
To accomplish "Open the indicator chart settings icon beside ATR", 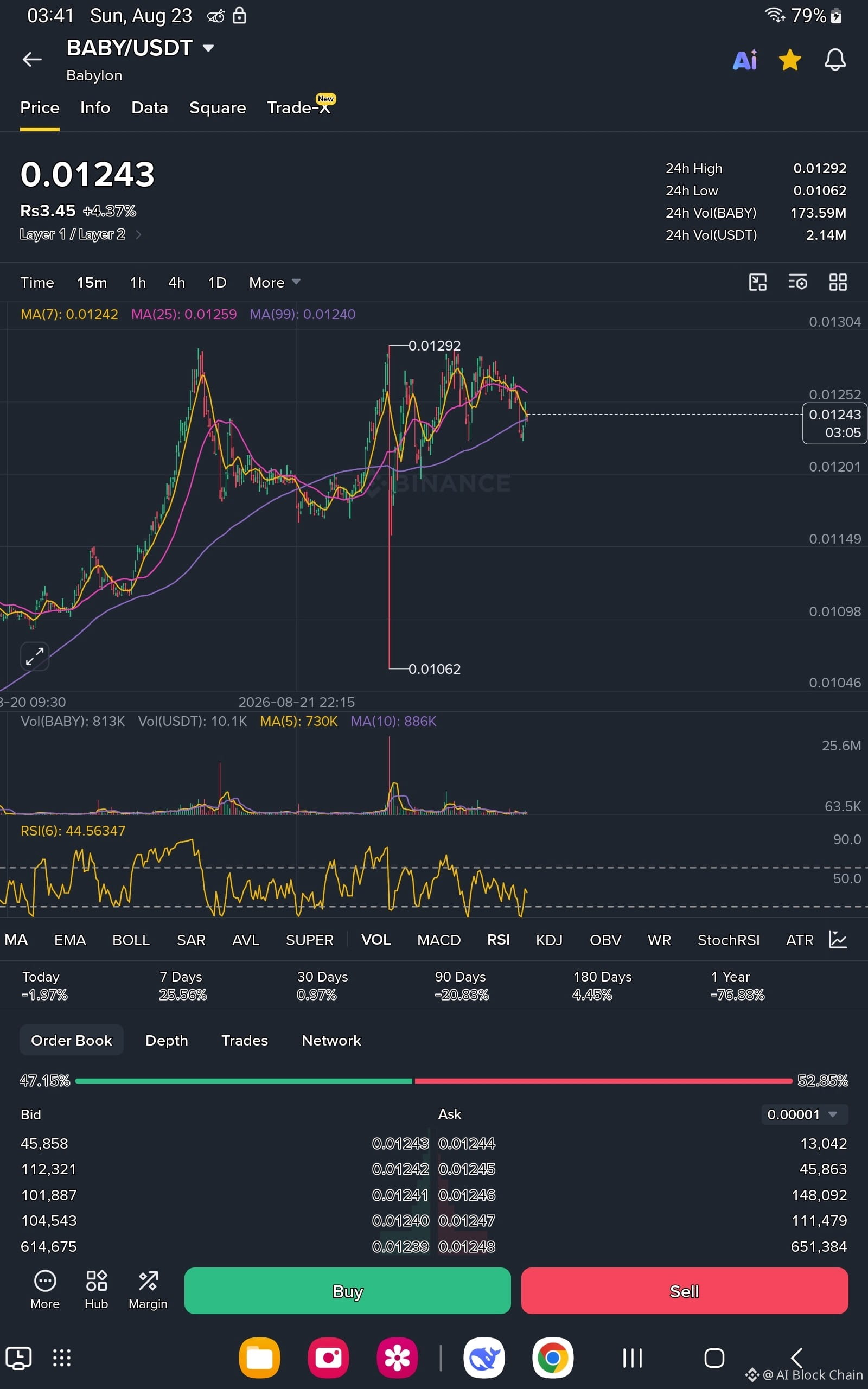I will (x=838, y=940).
